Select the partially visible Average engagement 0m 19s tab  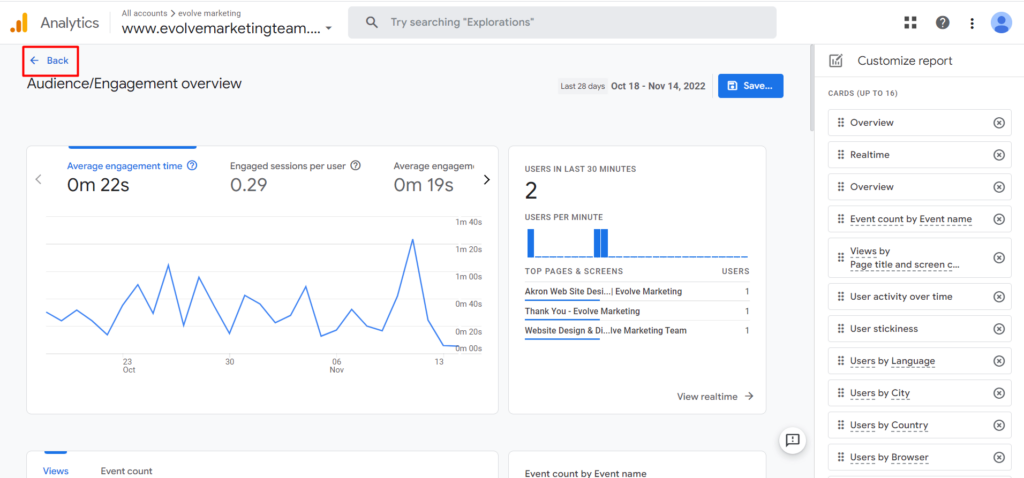[x=434, y=176]
